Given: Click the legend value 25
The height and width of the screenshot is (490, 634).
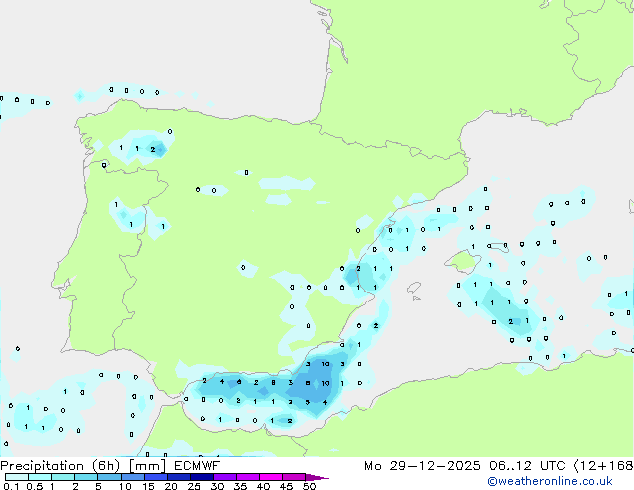Looking at the screenshot, I should [194, 486].
